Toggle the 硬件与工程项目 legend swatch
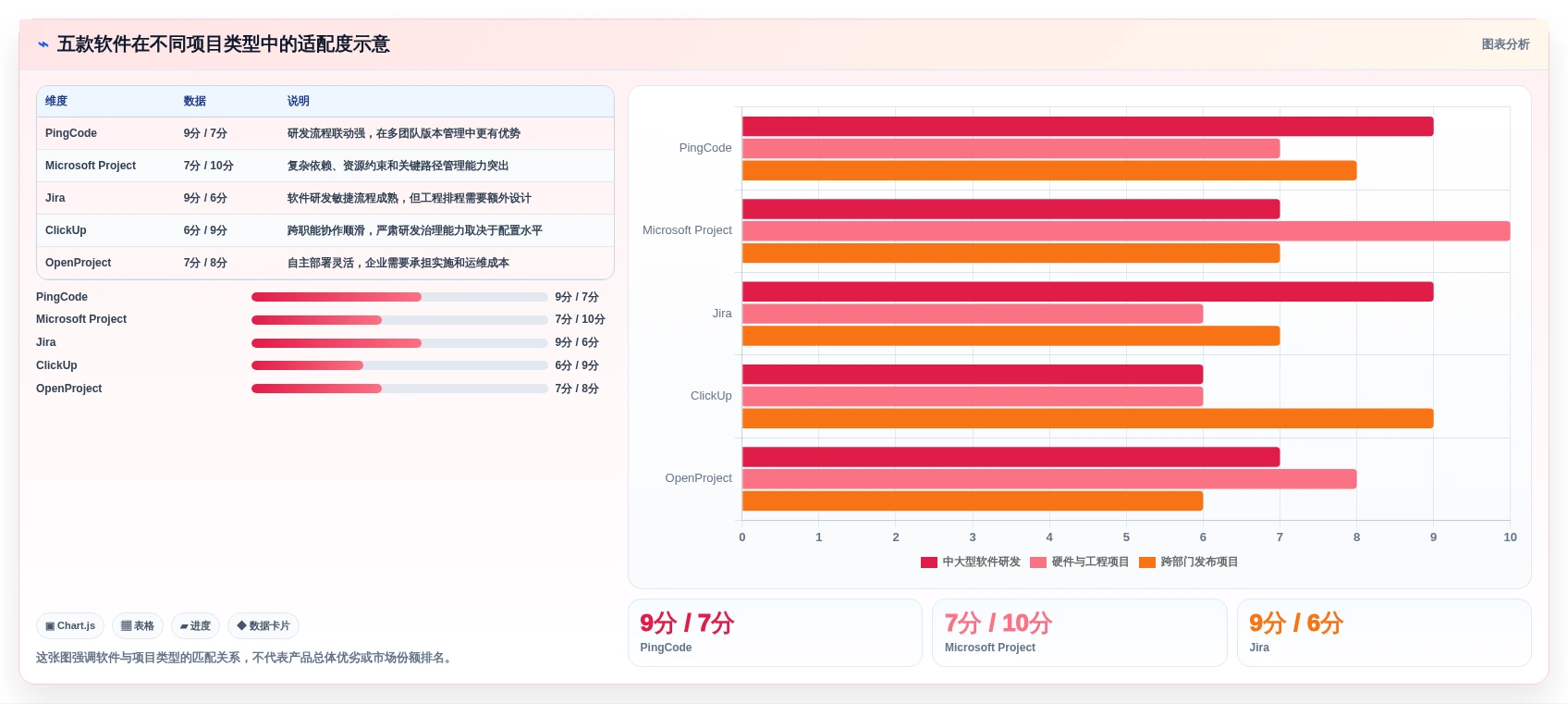Screen dimensions: 1568x704 click(1038, 562)
